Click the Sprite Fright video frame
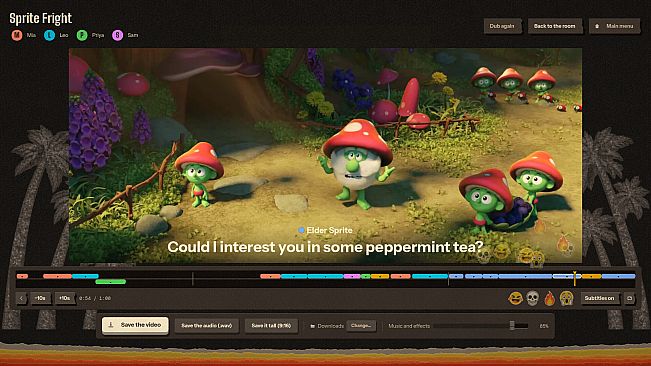Image resolution: width=651 pixels, height=366 pixels. coord(325,156)
